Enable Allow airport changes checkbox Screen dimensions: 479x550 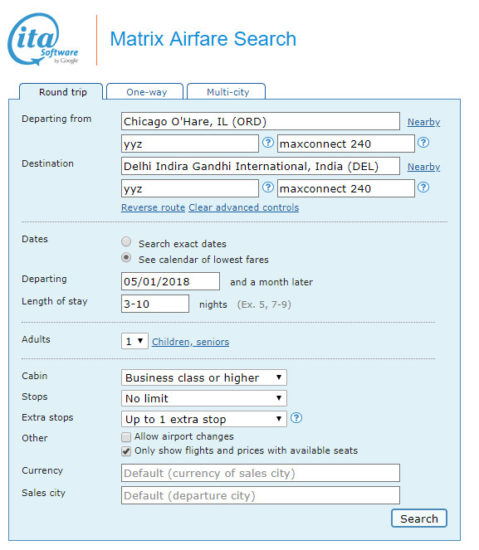(126, 437)
